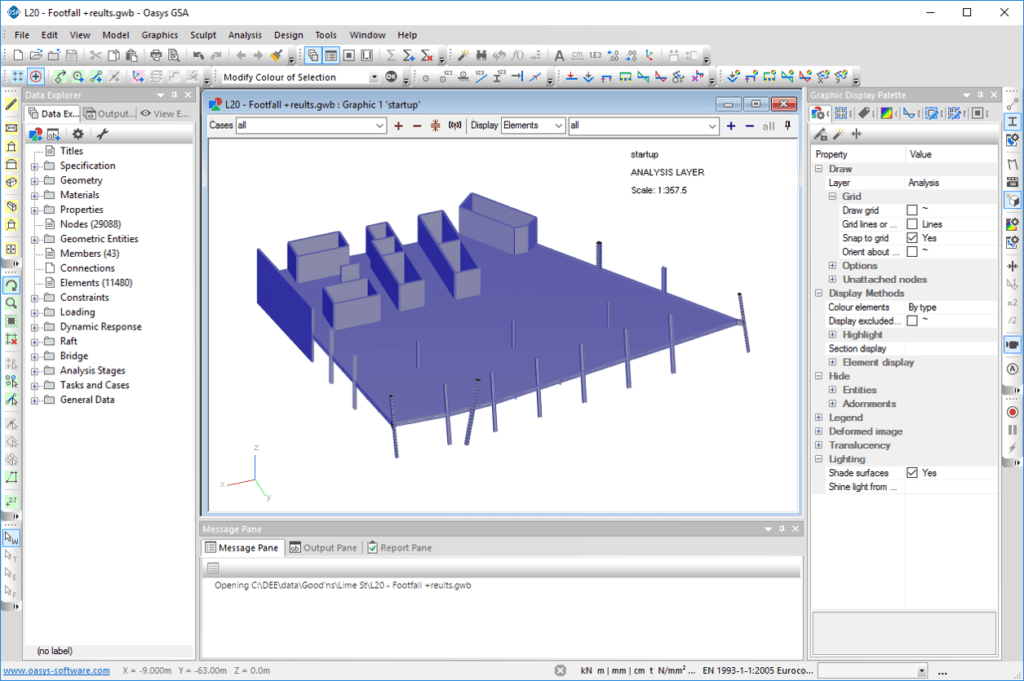
Task: Click the rotate tool in the left sidebar
Action: pyautogui.click(x=11, y=285)
